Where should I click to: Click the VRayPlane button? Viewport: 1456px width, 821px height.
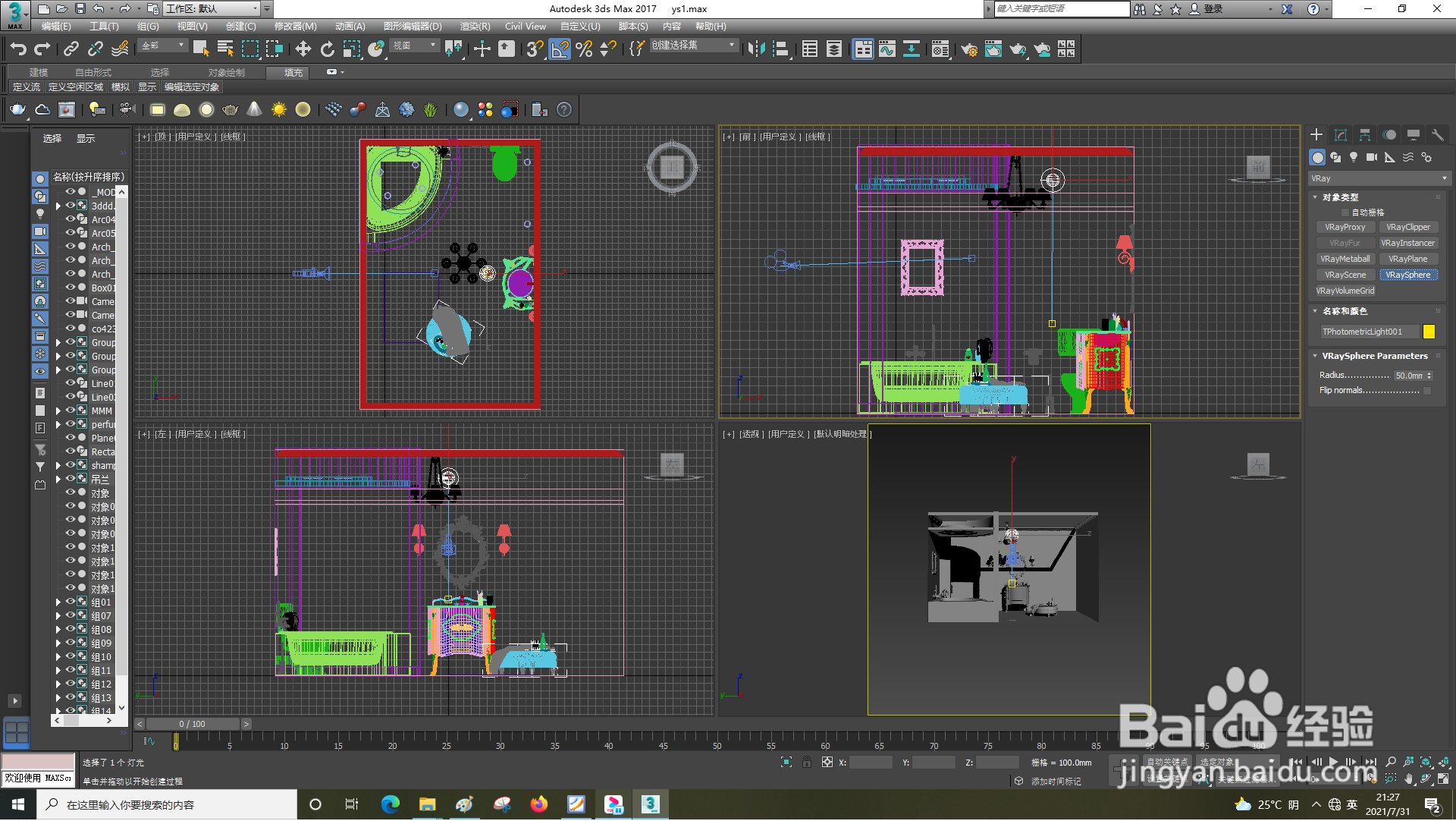(x=1407, y=260)
